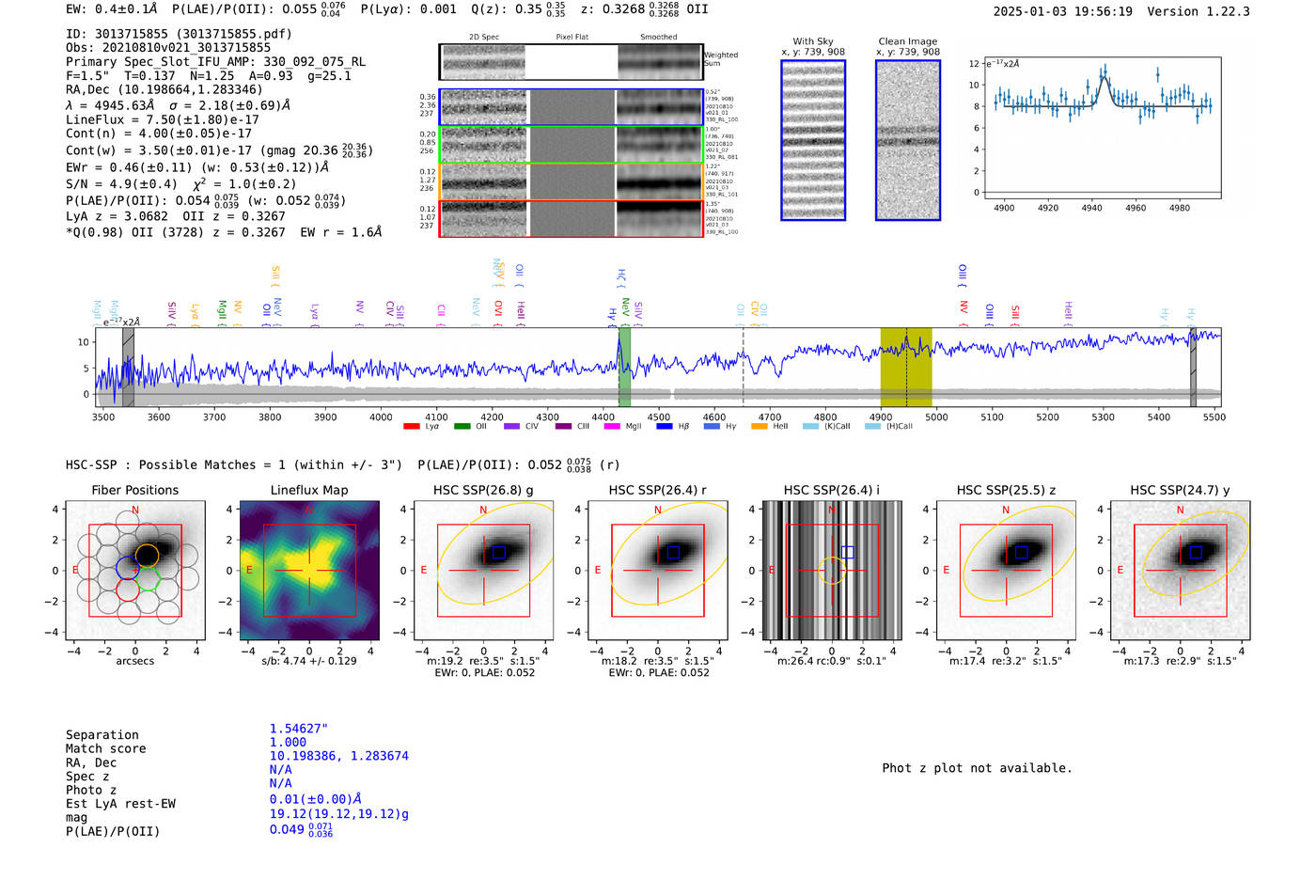The image size is (1316, 896).
Task: Open the HSC SSP(24.7) y cutout
Action: (1181, 571)
